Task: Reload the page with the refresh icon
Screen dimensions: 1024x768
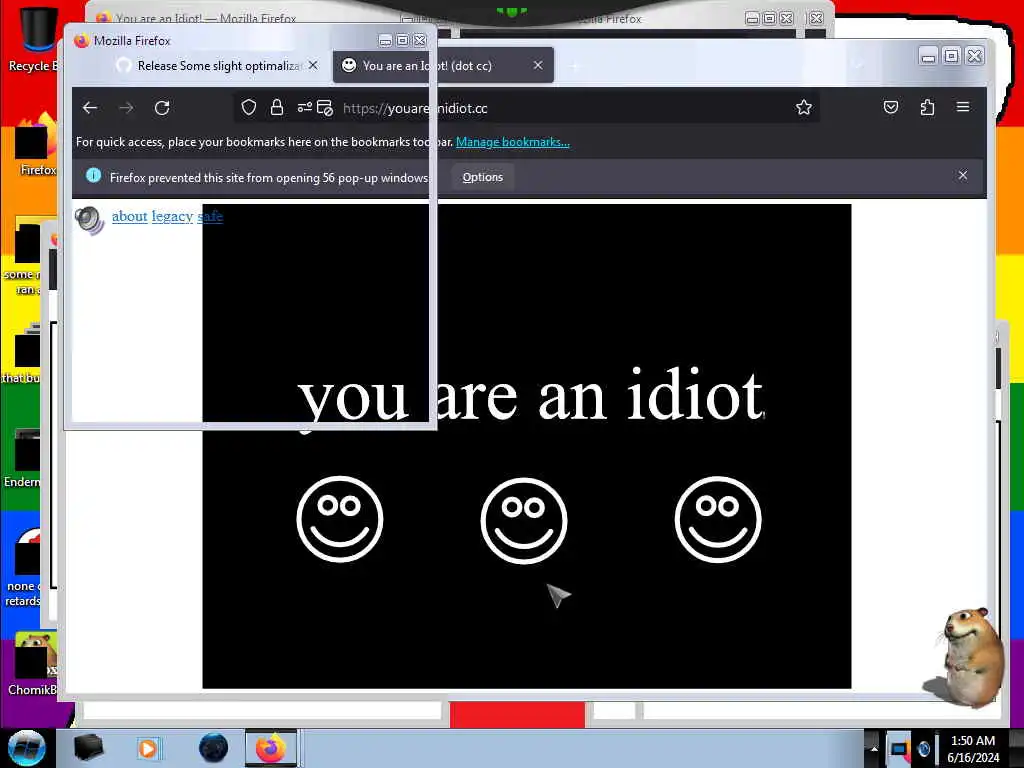Action: point(162,108)
